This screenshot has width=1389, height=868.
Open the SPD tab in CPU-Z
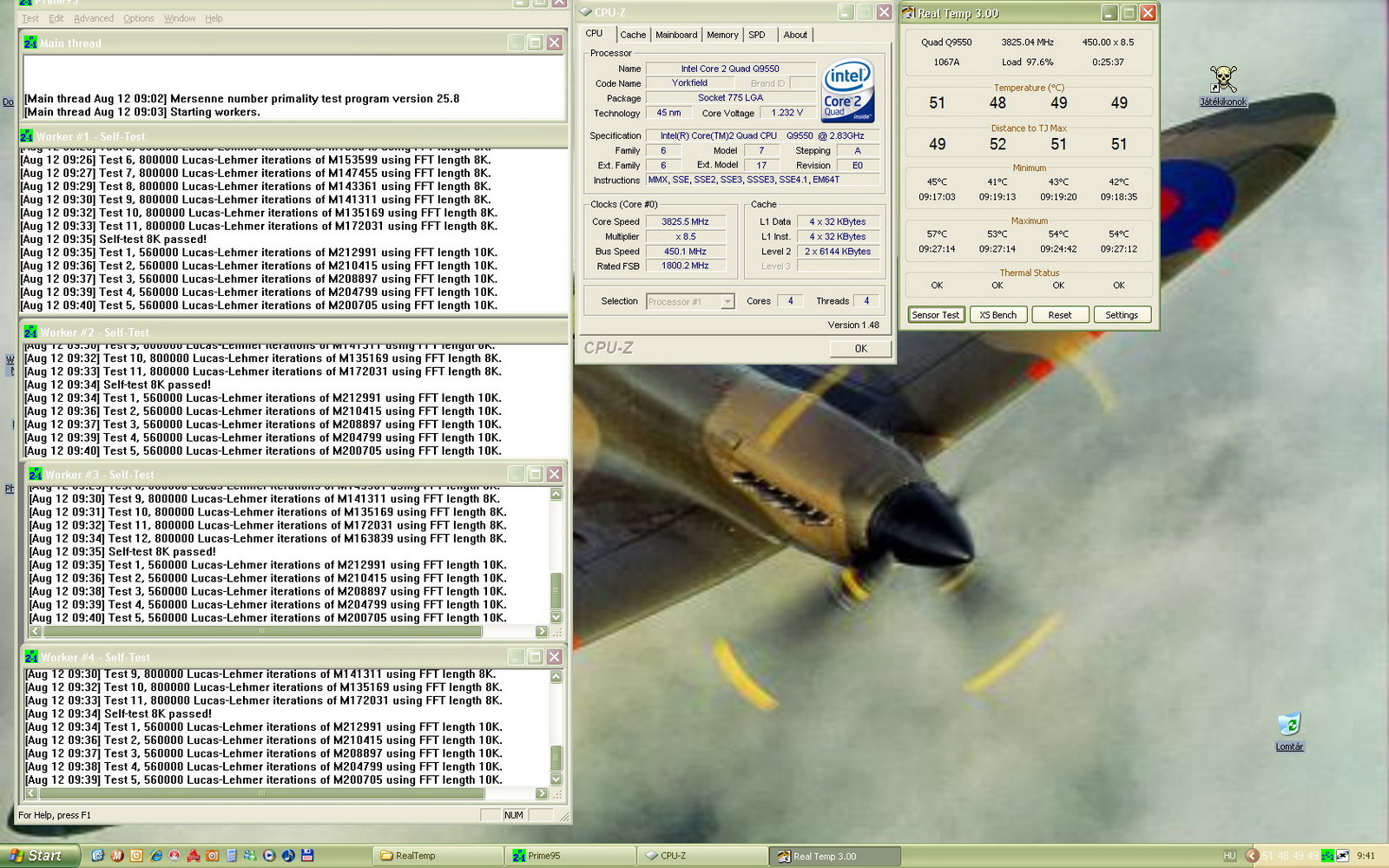click(x=757, y=35)
